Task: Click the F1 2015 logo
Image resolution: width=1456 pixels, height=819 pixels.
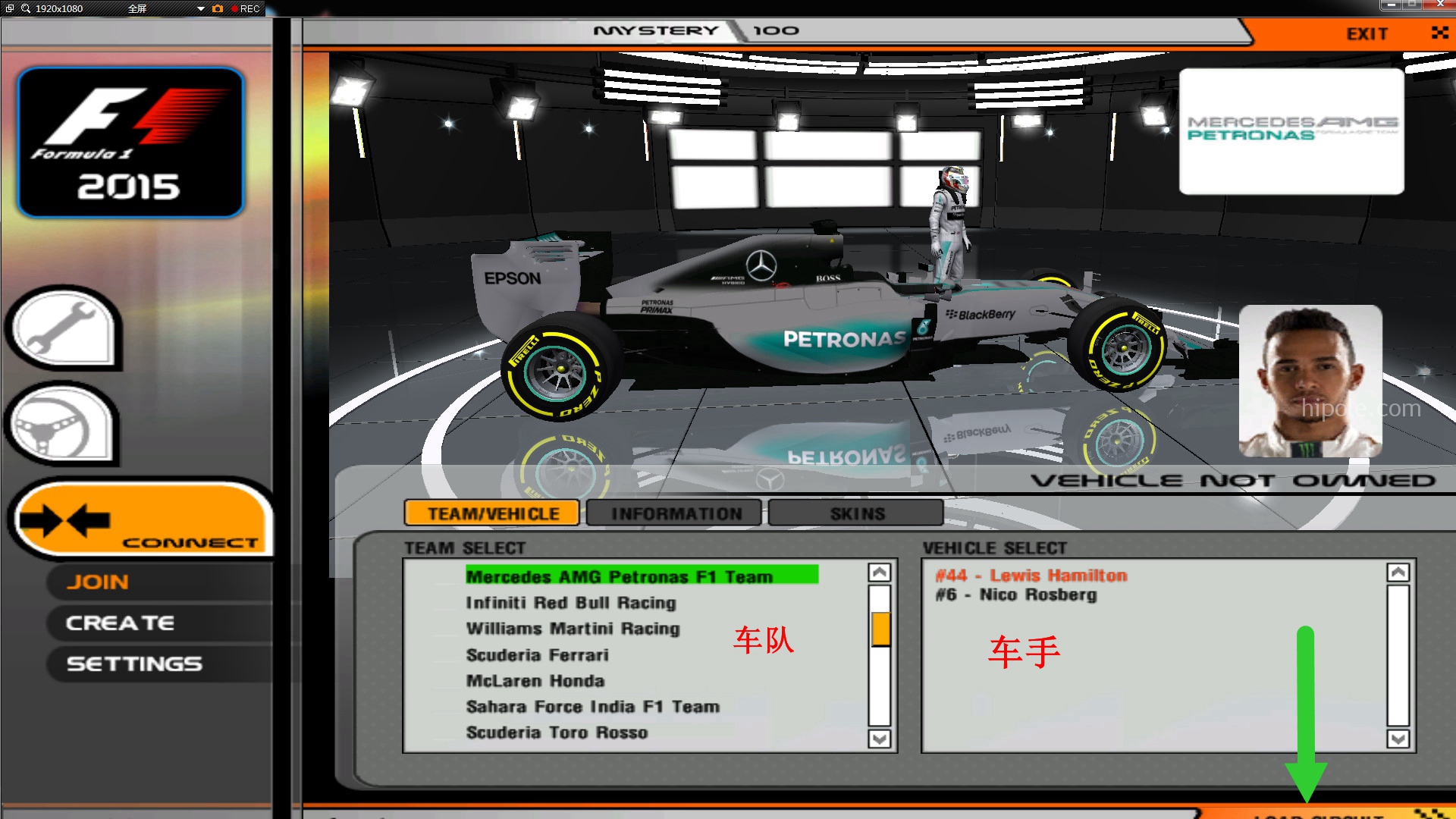Action: click(x=130, y=142)
